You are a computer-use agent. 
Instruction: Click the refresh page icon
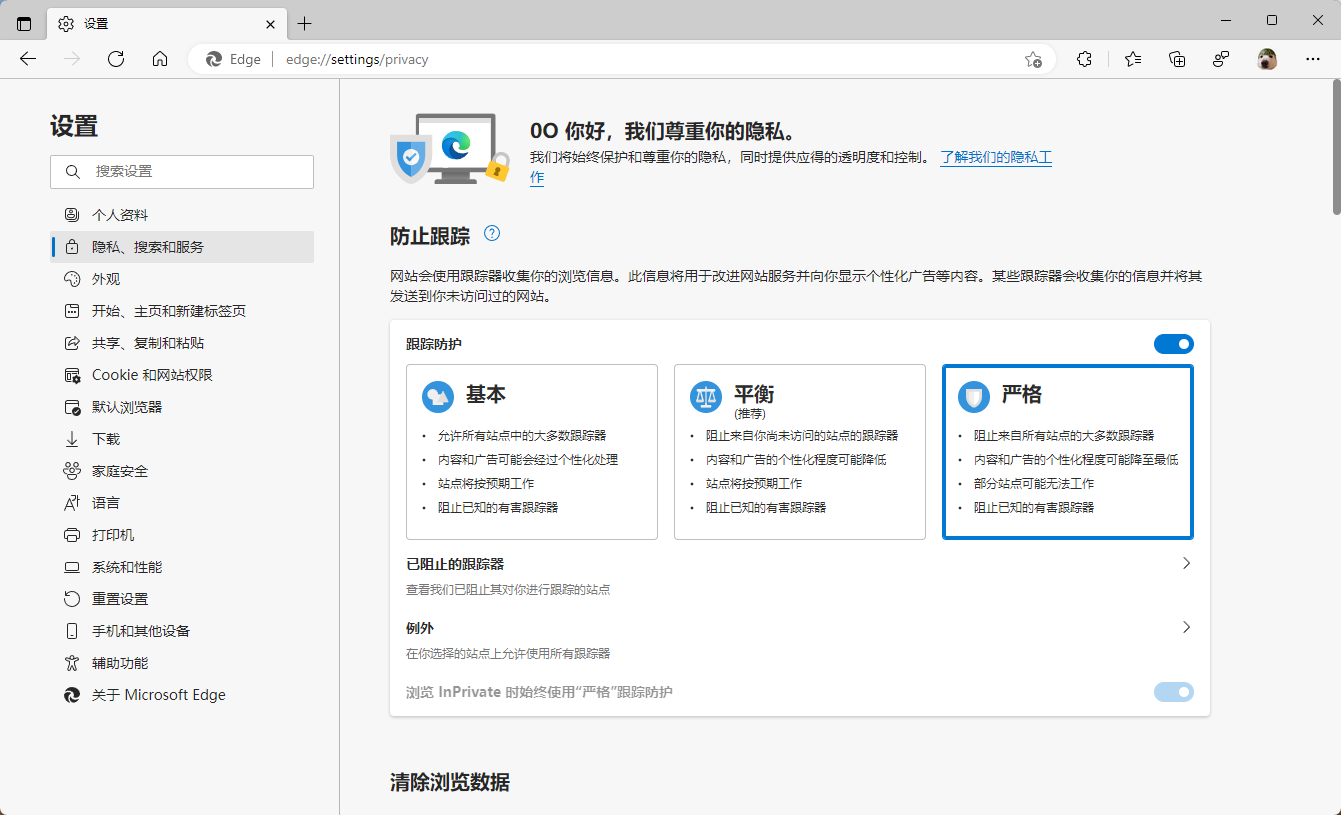coord(116,59)
